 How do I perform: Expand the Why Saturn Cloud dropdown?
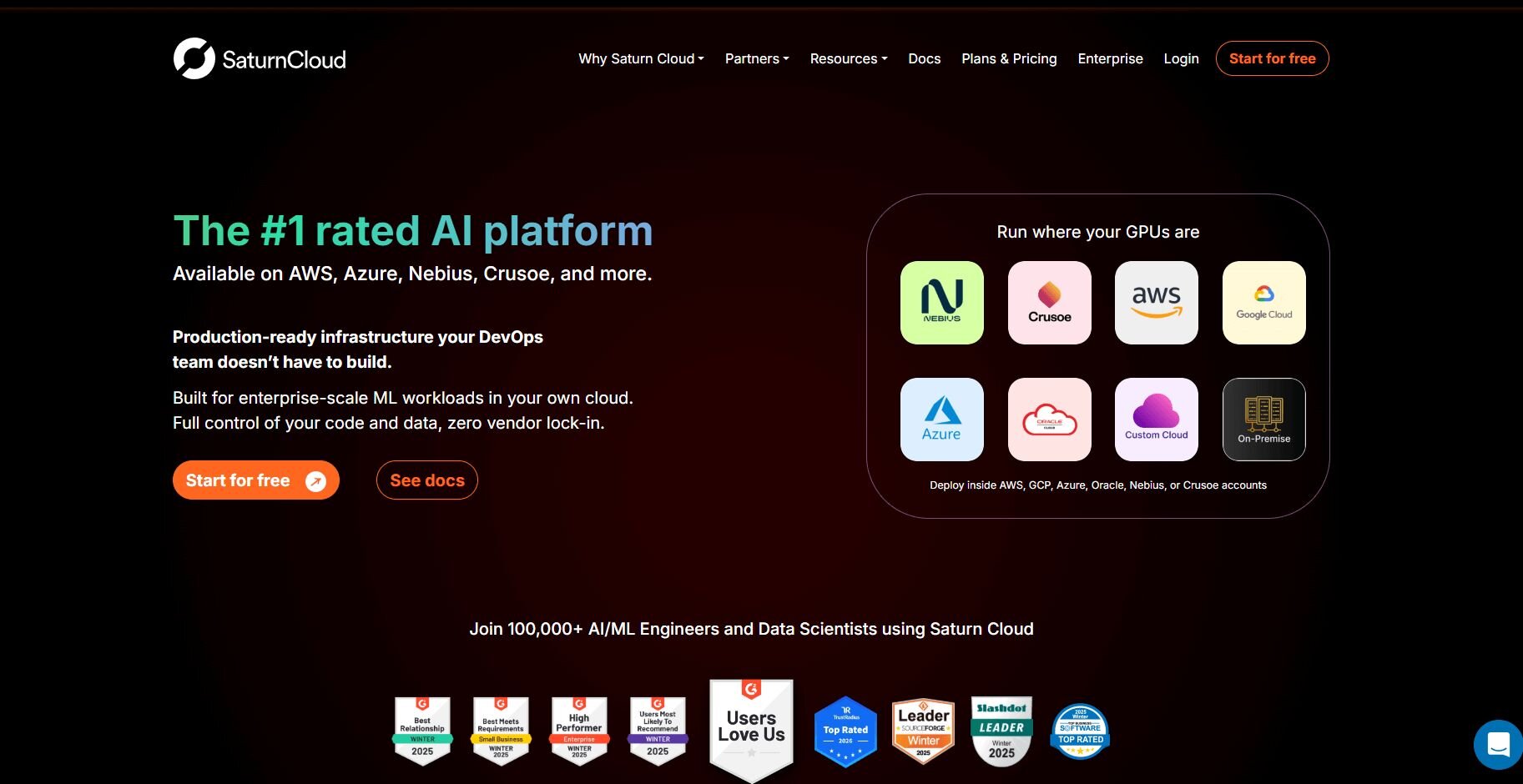pos(641,58)
